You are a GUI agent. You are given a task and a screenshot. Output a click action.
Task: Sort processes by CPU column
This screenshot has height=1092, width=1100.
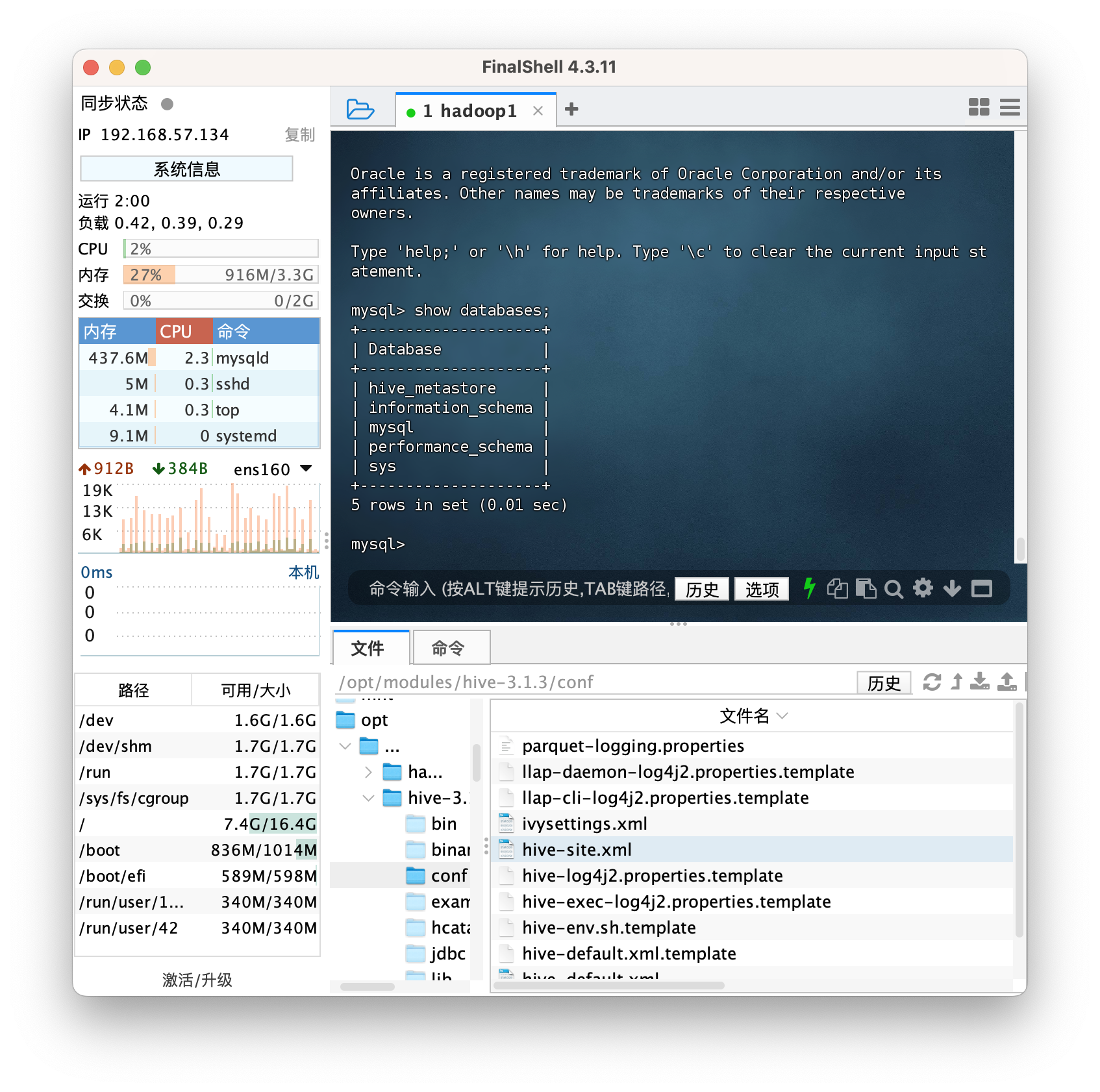pos(184,332)
